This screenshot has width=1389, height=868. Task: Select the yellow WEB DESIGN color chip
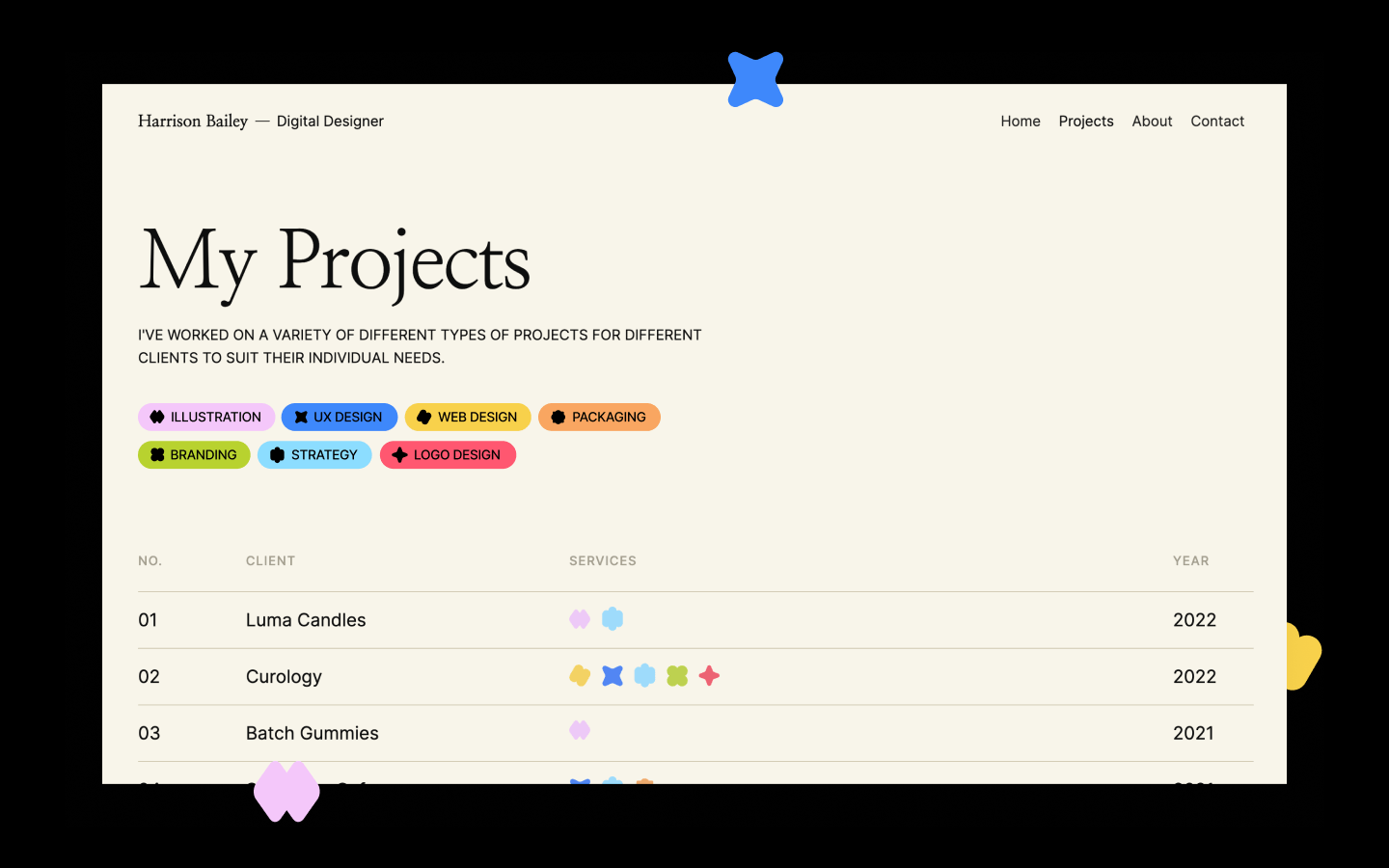[468, 417]
